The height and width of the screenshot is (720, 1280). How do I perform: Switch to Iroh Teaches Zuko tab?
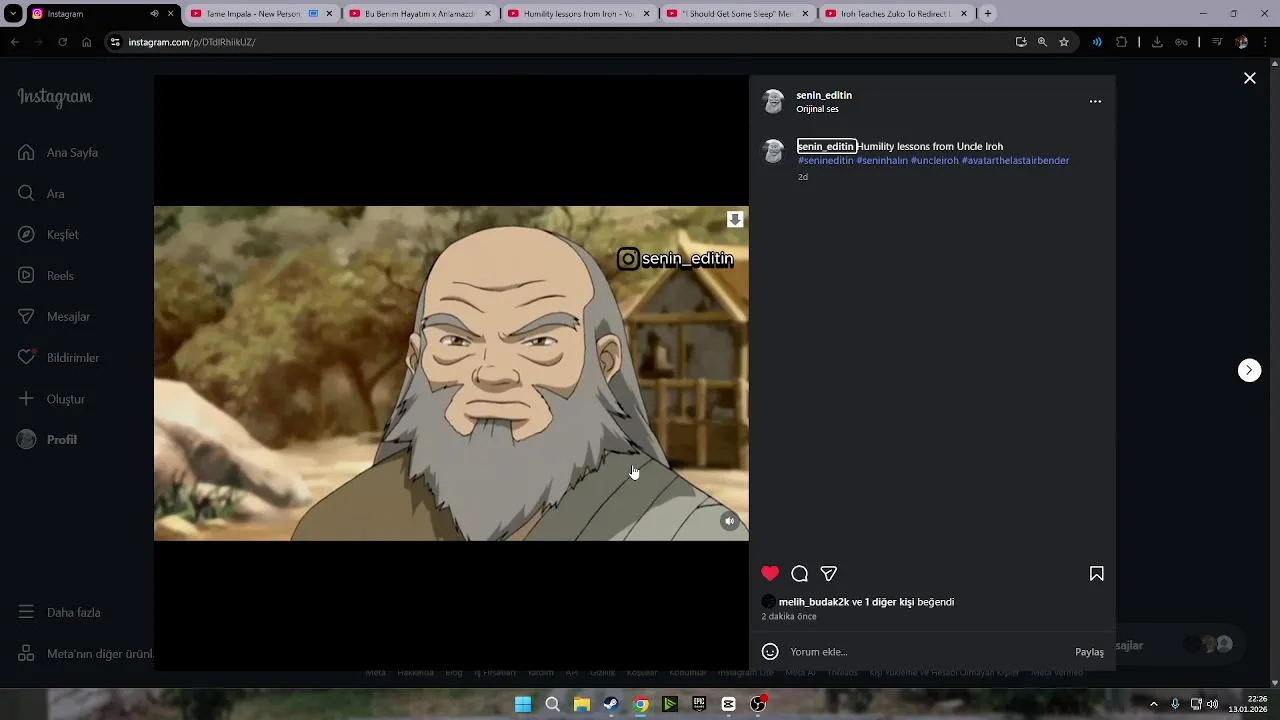[x=896, y=14]
